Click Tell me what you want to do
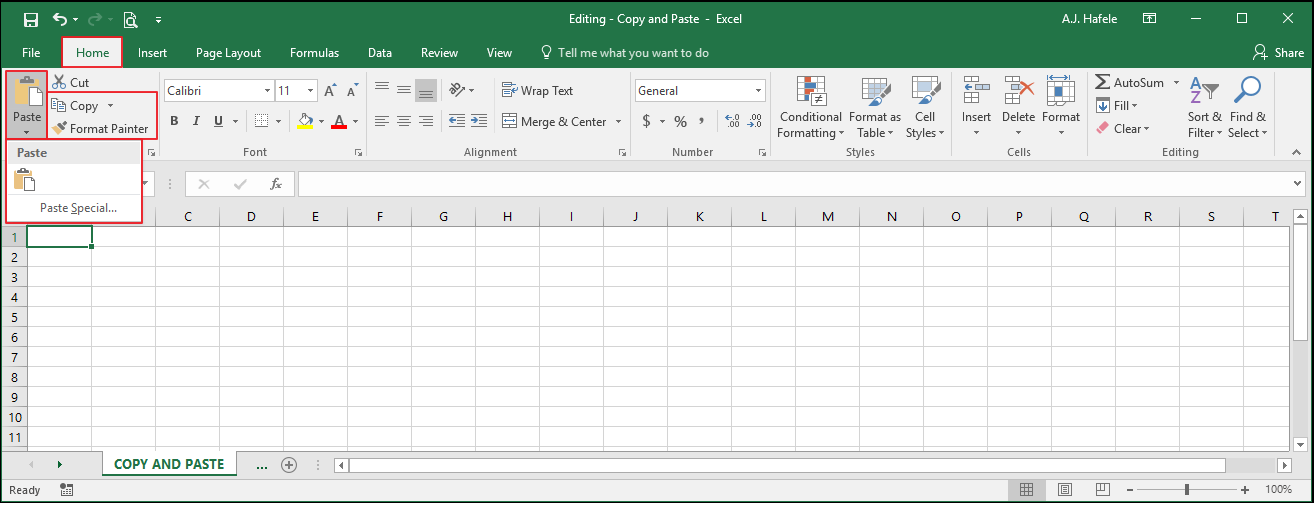This screenshot has width=1315, height=505. coord(624,53)
